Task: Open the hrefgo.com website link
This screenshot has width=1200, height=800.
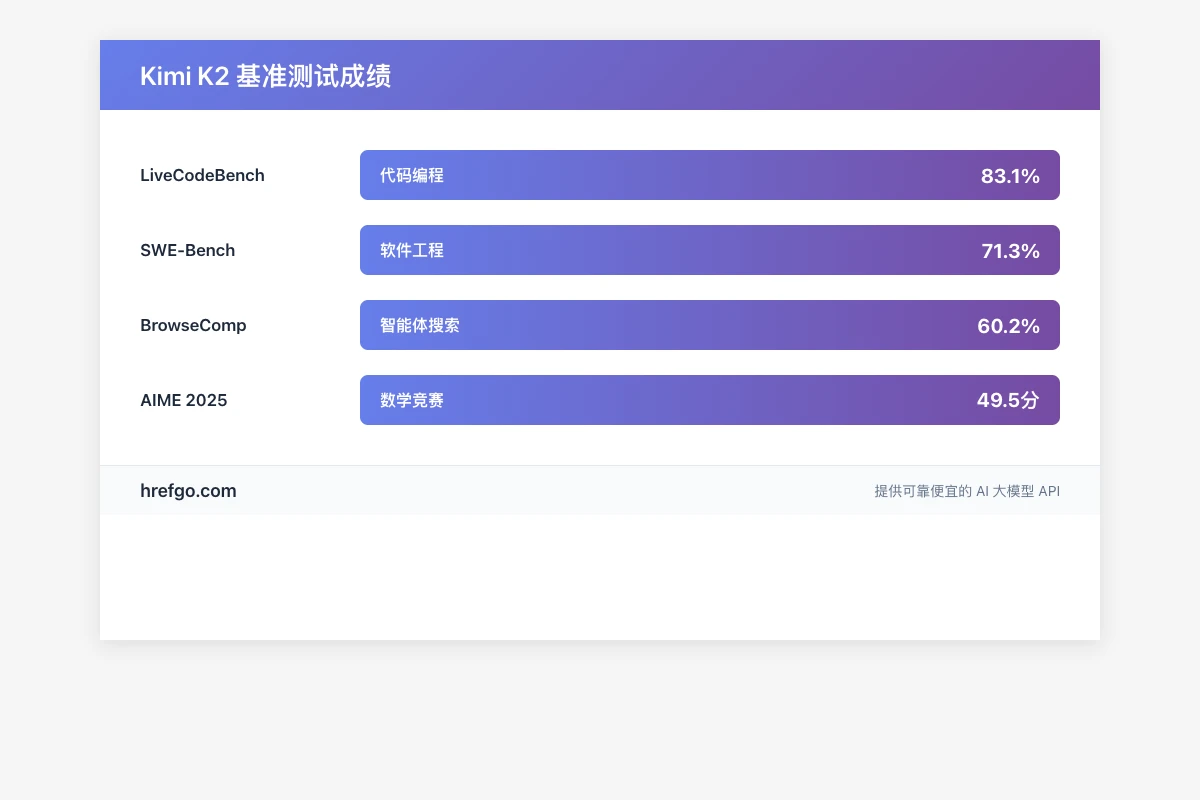Action: point(188,491)
